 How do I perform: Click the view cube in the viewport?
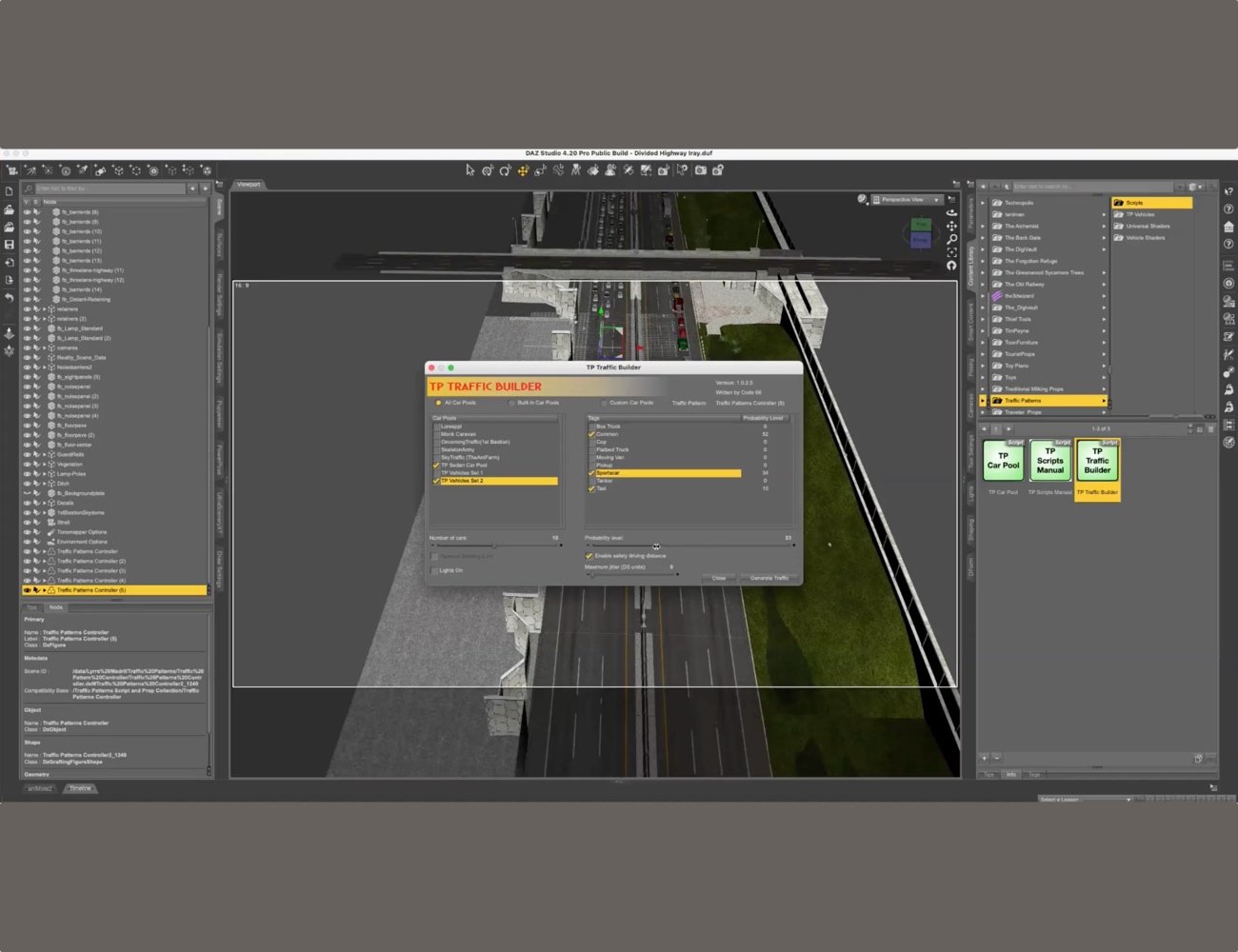click(920, 232)
